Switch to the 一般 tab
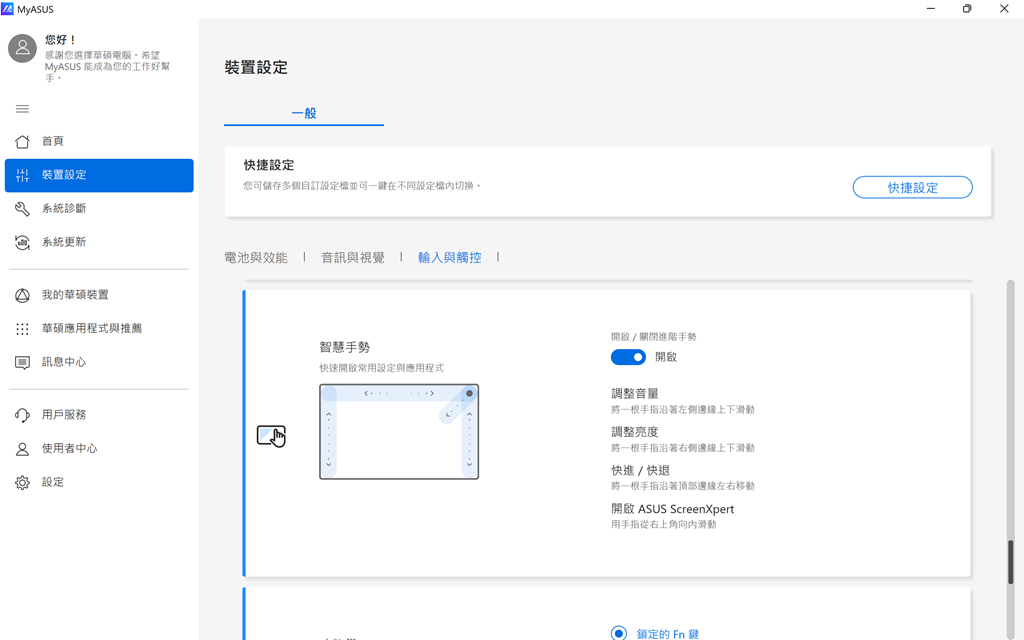Image resolution: width=1024 pixels, height=640 pixels. (304, 114)
